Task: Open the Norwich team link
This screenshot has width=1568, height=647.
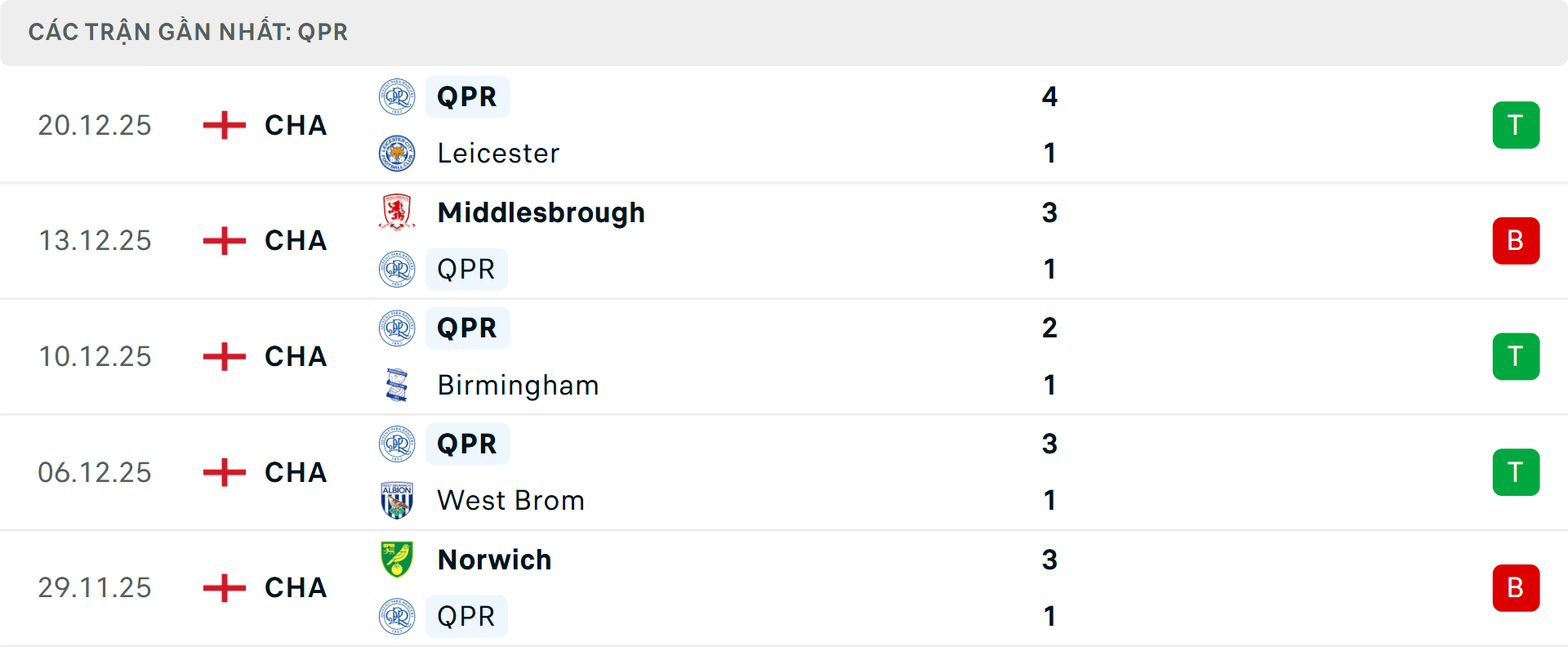Action: click(494, 560)
